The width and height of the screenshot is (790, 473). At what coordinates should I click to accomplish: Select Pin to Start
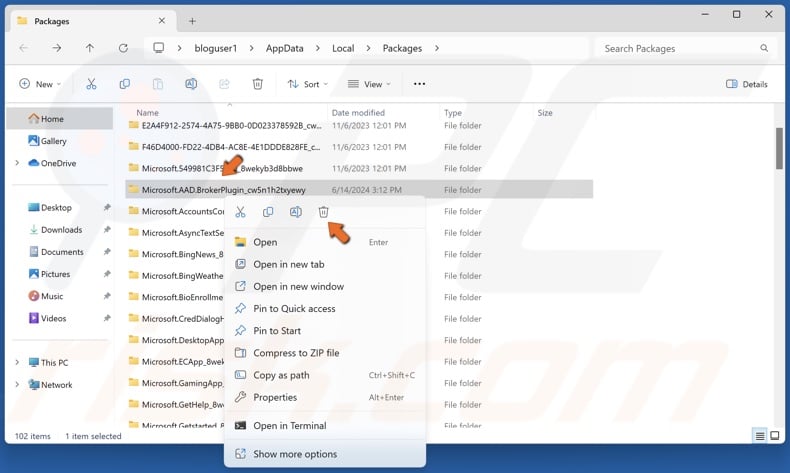point(324,331)
